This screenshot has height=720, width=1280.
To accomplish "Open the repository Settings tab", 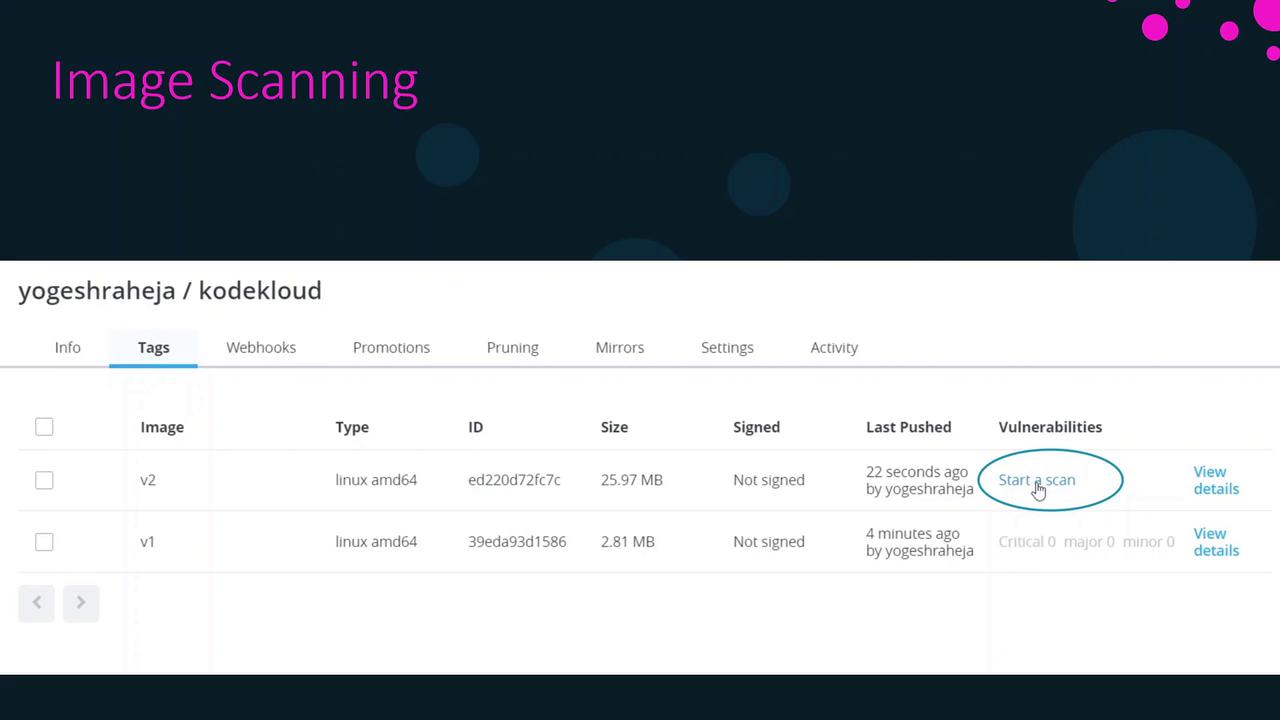I will coord(727,347).
